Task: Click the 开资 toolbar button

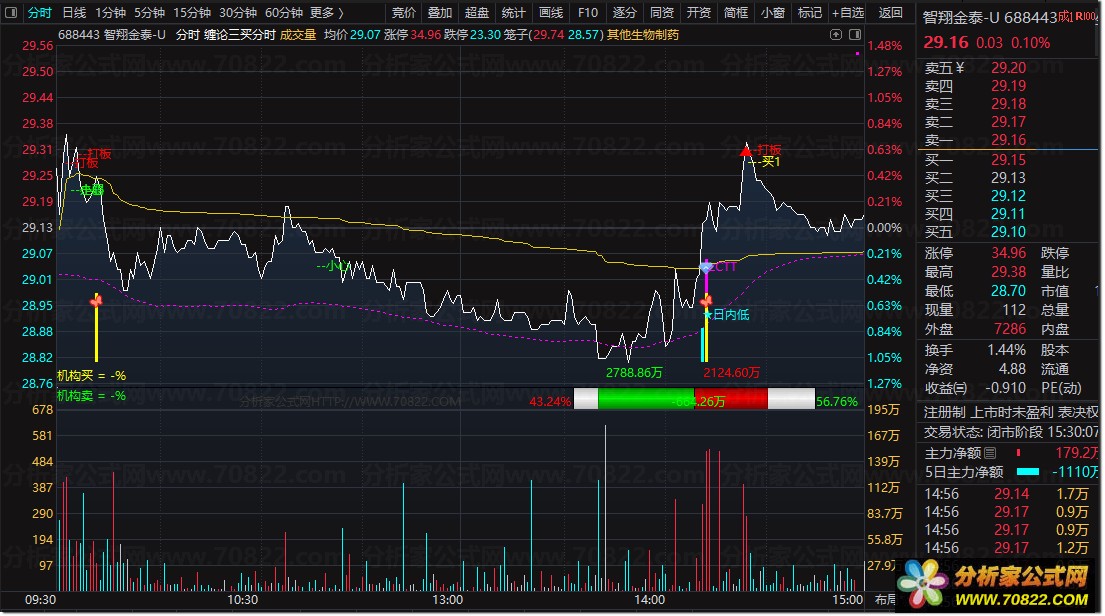Action: 698,13
